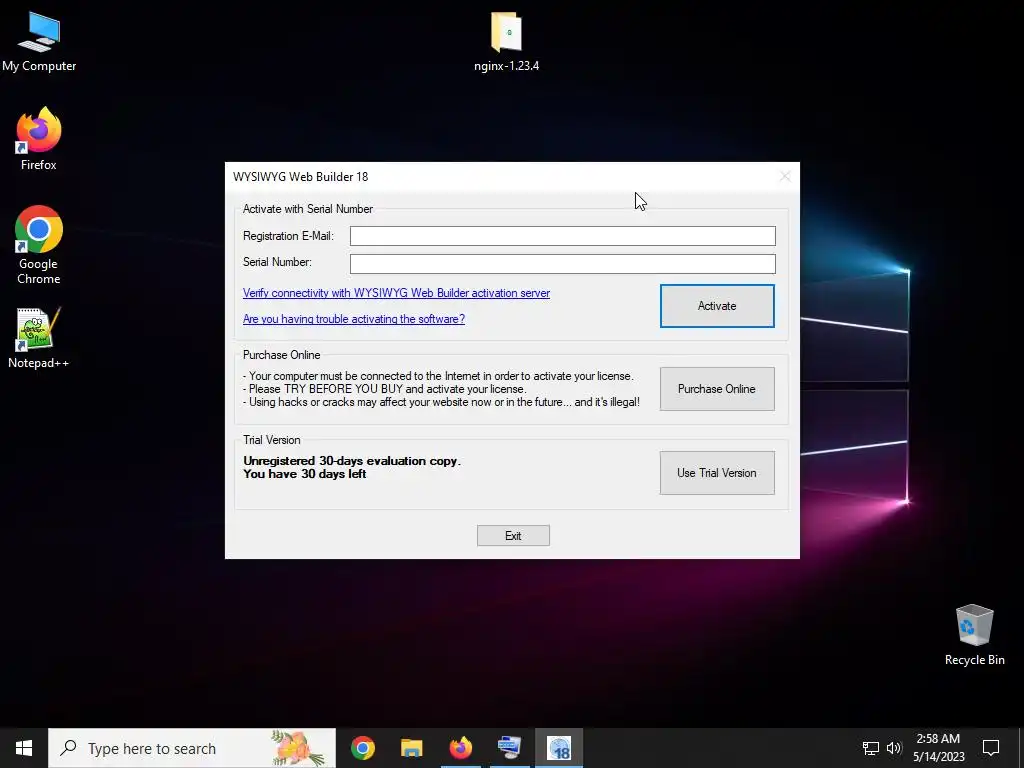Open My Computer desktop icon
This screenshot has height=768, width=1024.
[39, 41]
